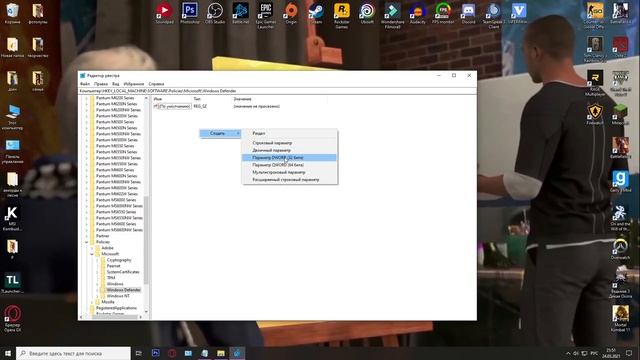
Task: Launch the Garry's Mod desktop icon
Action: 620,182
